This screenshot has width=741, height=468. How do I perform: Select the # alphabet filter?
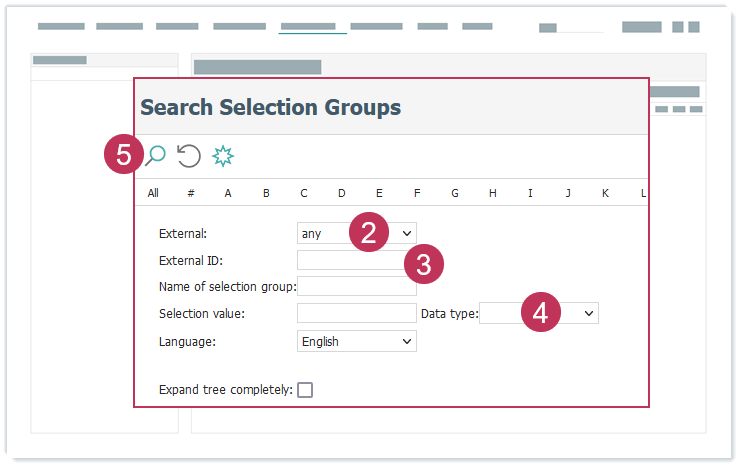coord(190,193)
